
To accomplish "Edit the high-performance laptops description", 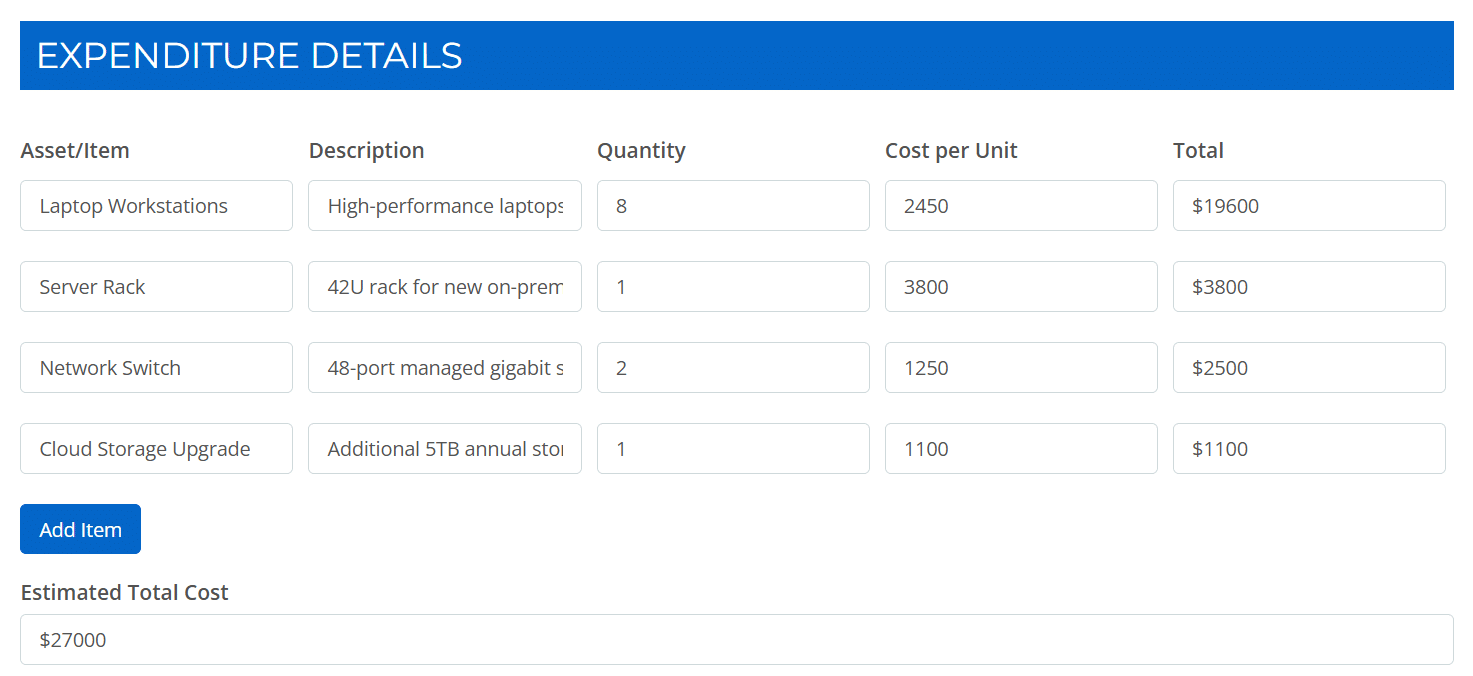I will coord(444,205).
